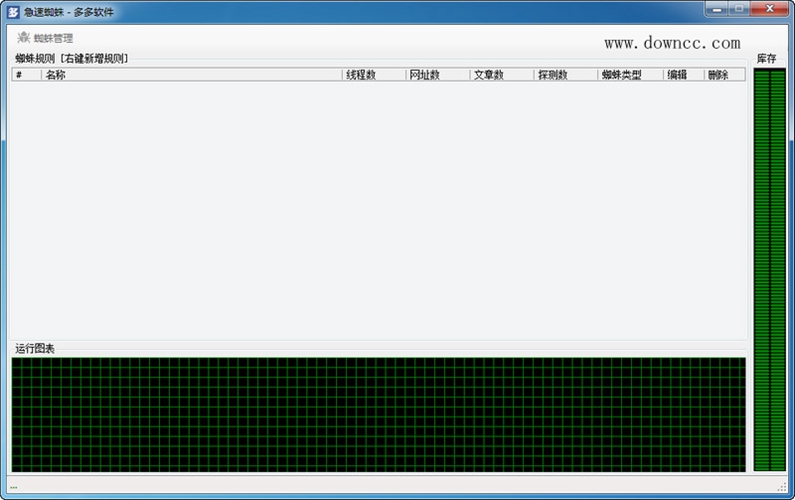The image size is (795, 500).
Task: Click the www.downcc.com text
Action: [672, 43]
